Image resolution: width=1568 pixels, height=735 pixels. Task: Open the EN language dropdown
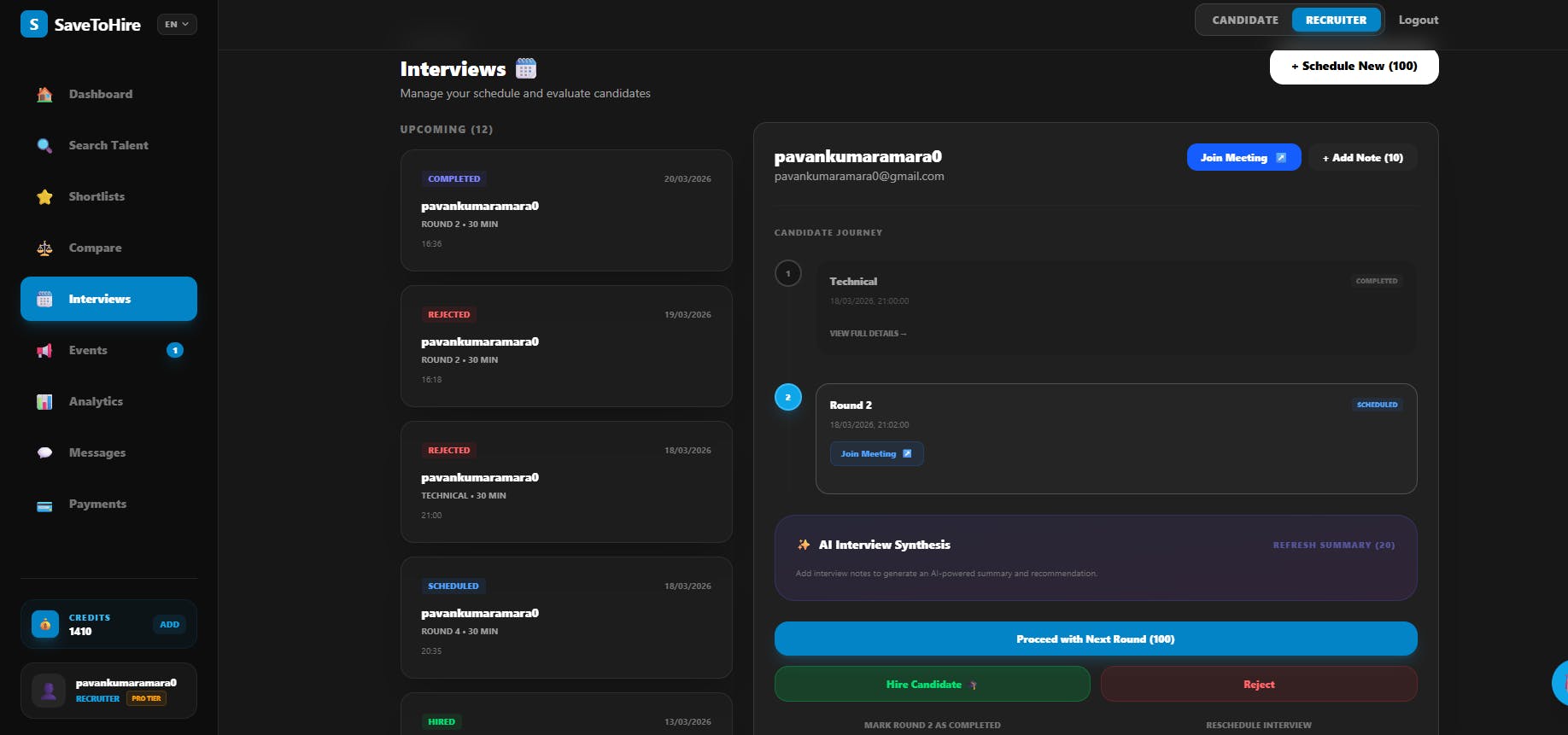(177, 24)
